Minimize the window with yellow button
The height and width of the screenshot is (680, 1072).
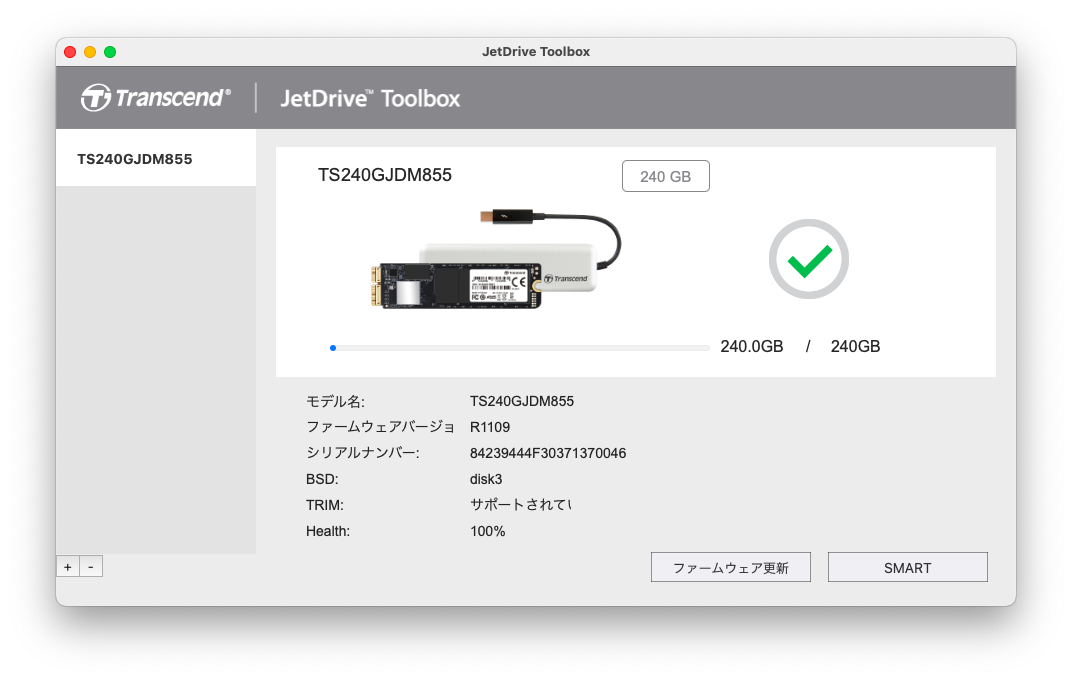[x=90, y=52]
